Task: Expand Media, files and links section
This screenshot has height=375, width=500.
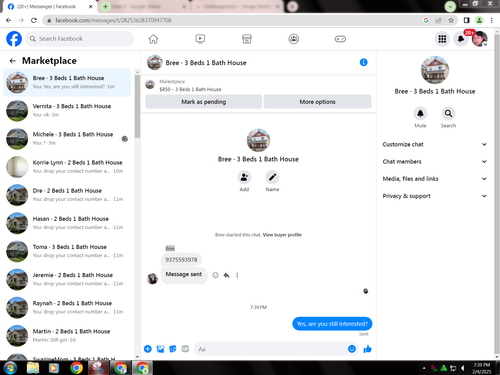Action: pos(435,179)
